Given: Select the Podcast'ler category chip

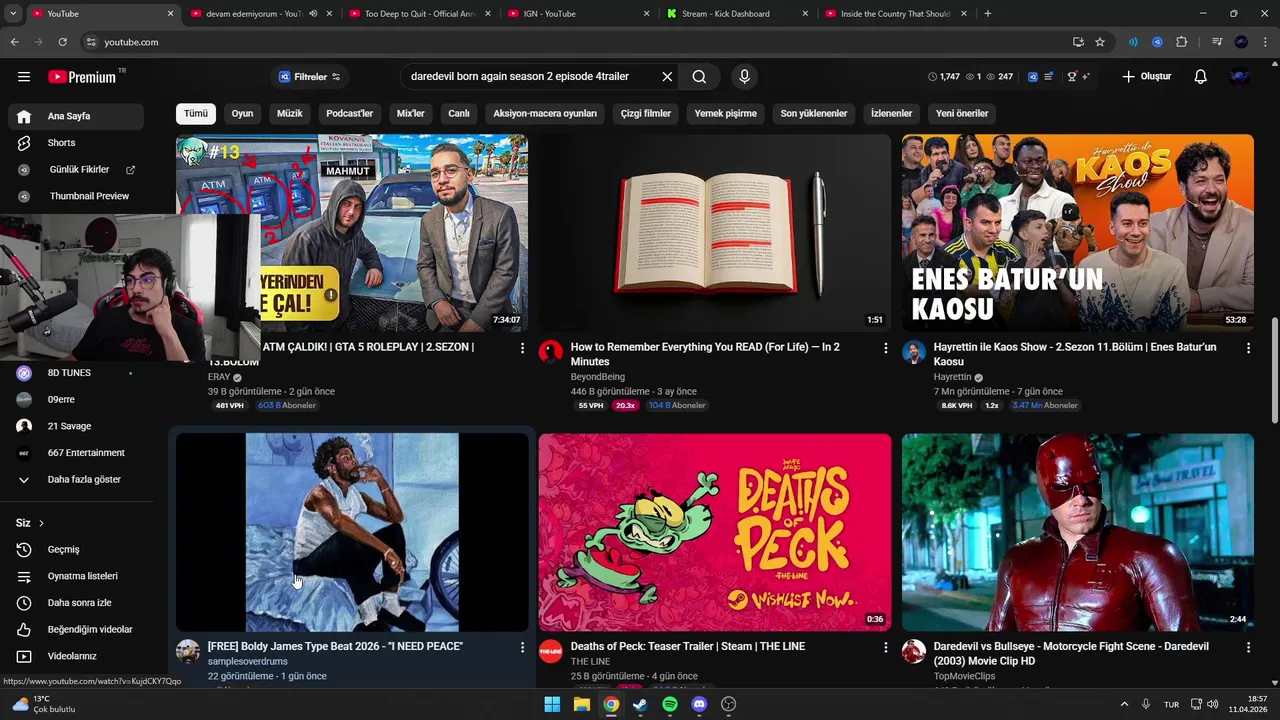Looking at the screenshot, I should point(350,114).
